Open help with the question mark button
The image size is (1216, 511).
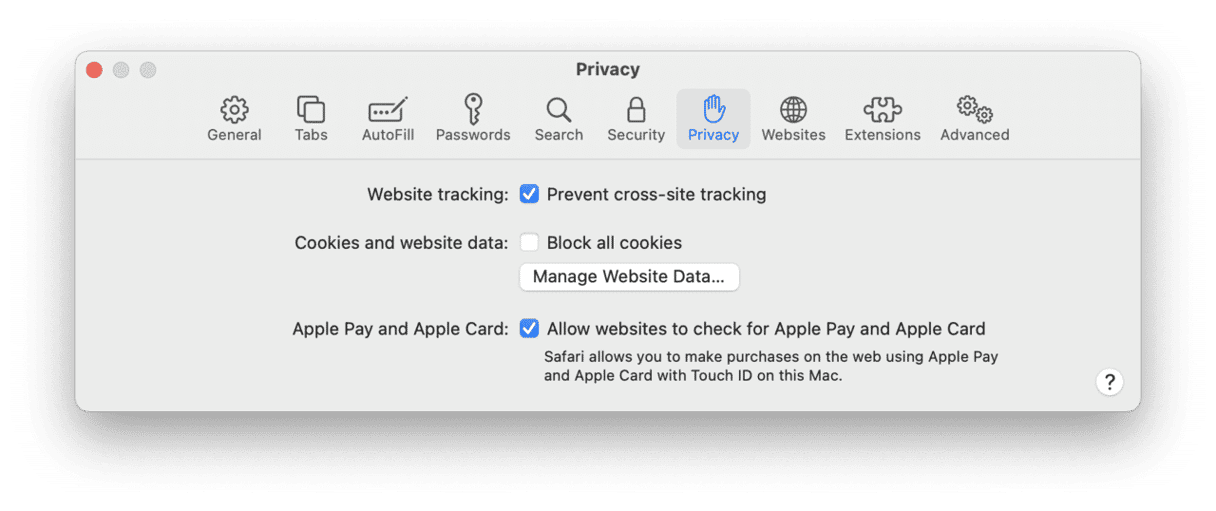[1109, 381]
